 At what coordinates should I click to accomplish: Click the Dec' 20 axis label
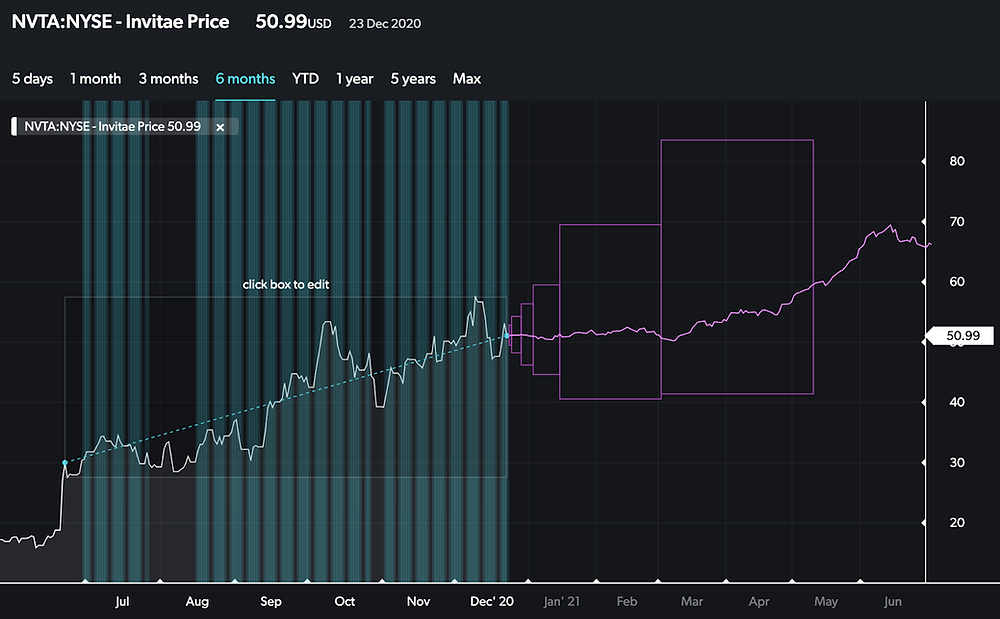point(491,601)
